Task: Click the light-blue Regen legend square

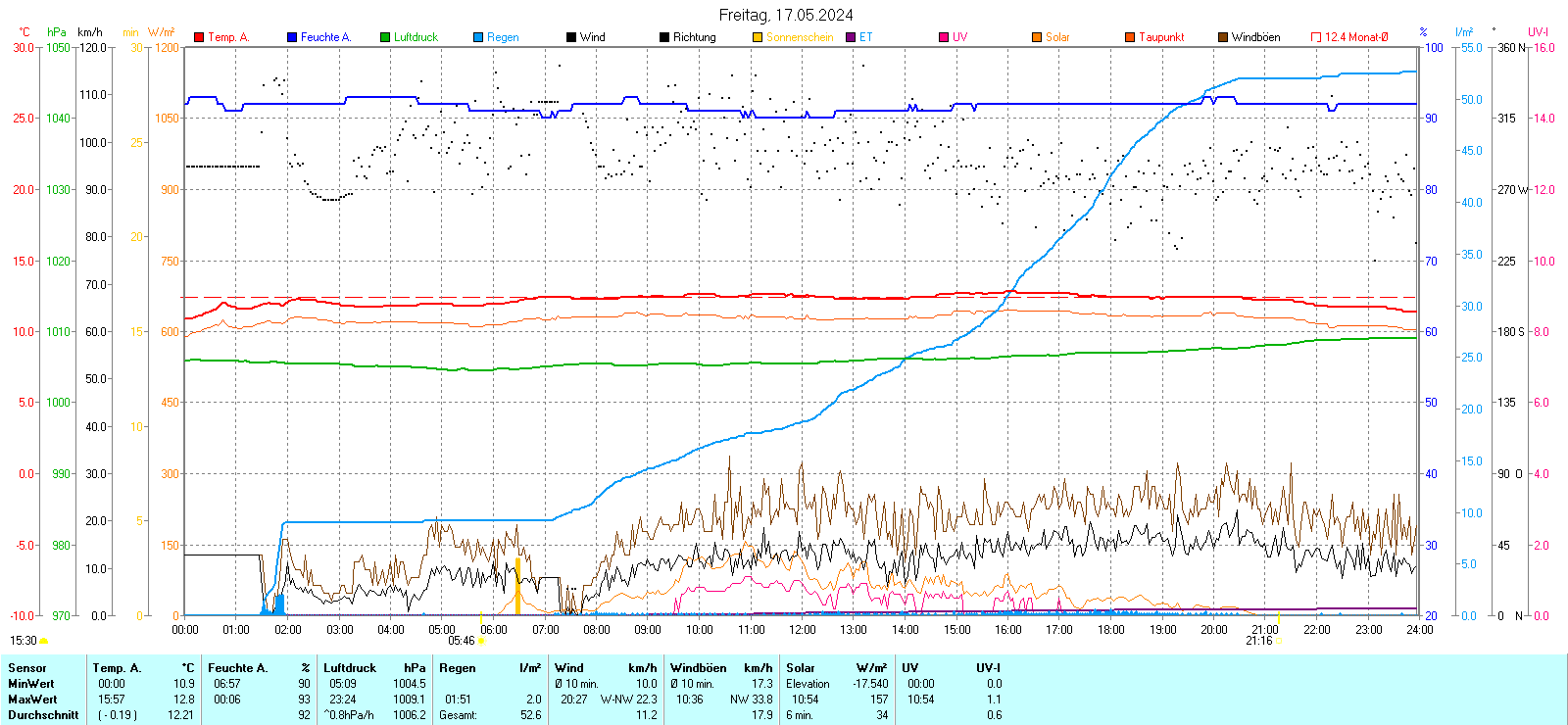Action: 478,37
